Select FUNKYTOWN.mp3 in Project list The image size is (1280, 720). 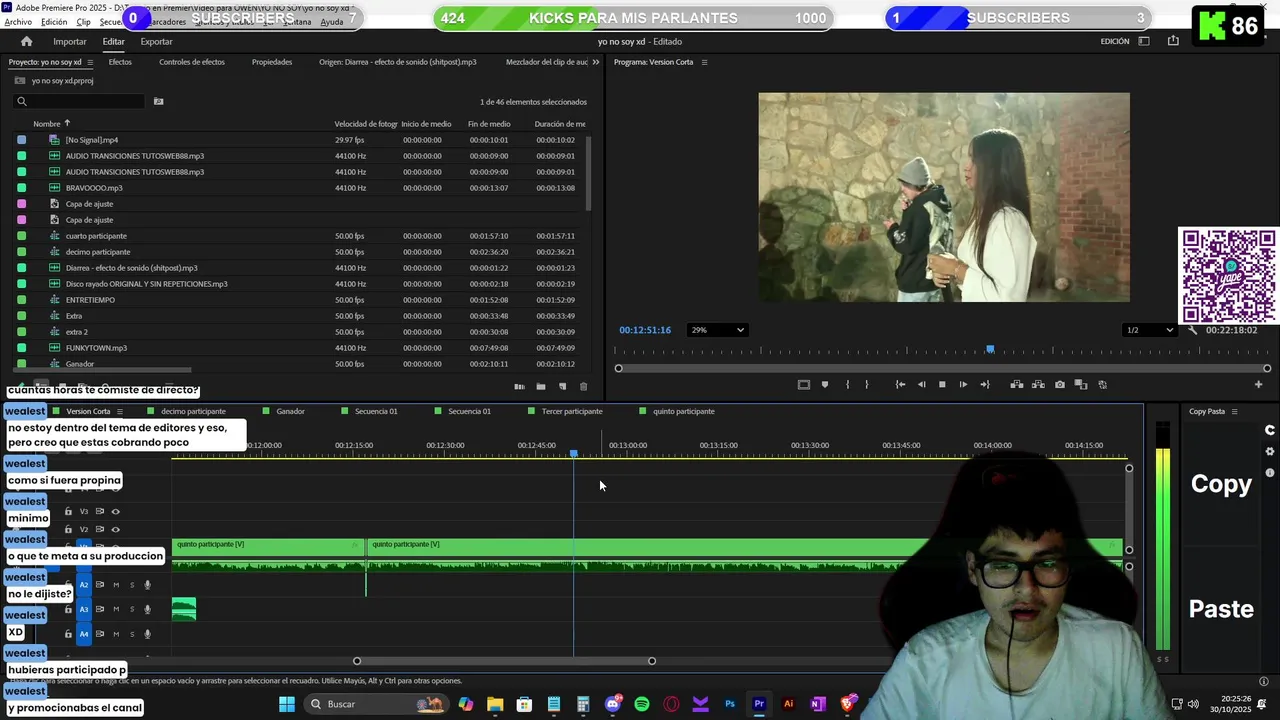[96, 348]
